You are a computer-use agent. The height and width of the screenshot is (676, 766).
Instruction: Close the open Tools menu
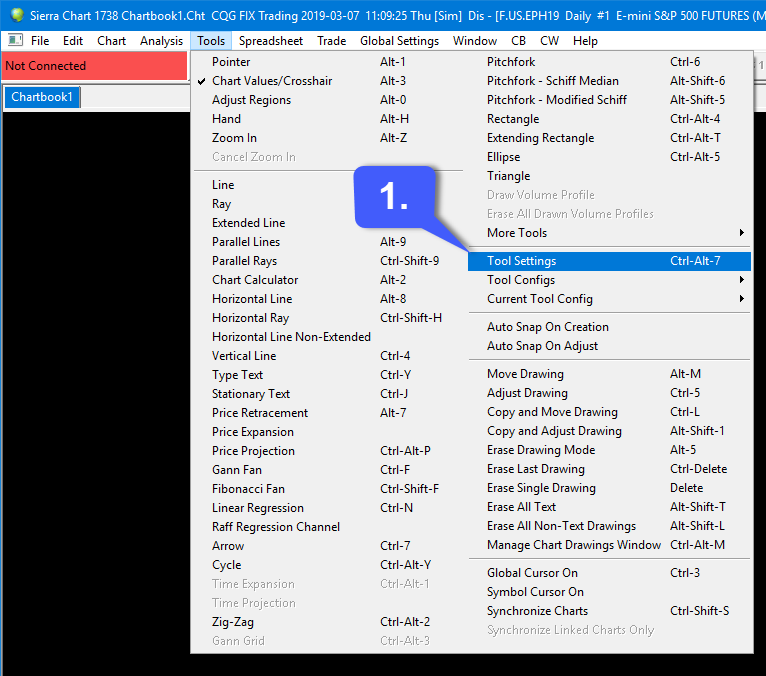211,41
